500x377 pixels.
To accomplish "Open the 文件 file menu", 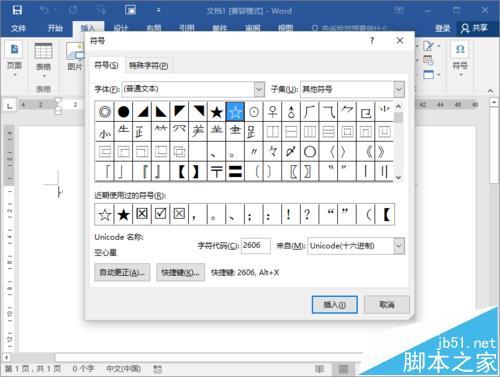I will (18, 28).
